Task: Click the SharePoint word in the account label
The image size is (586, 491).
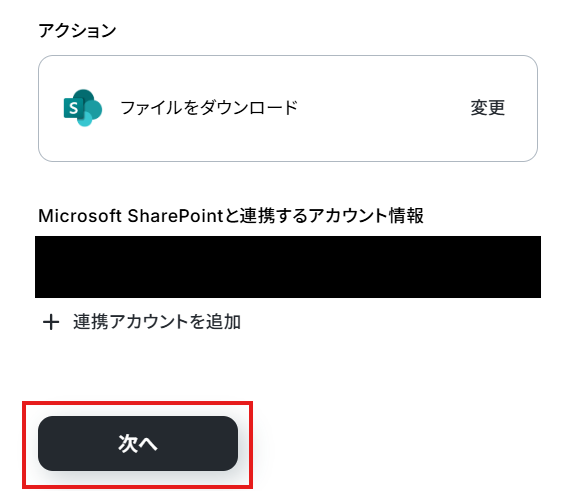Action: pyautogui.click(x=175, y=216)
